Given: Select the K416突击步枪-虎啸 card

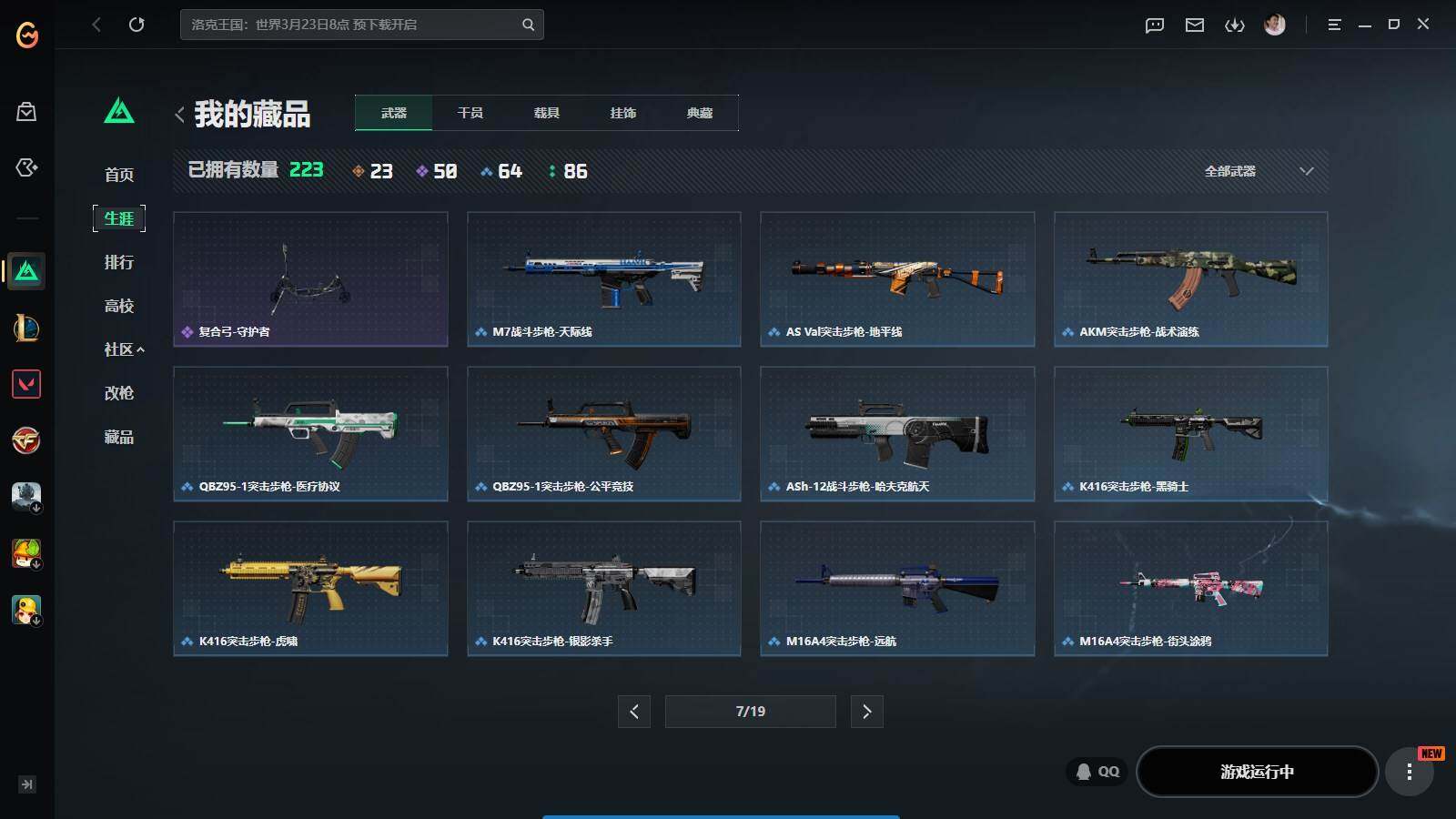Looking at the screenshot, I should pyautogui.click(x=310, y=589).
